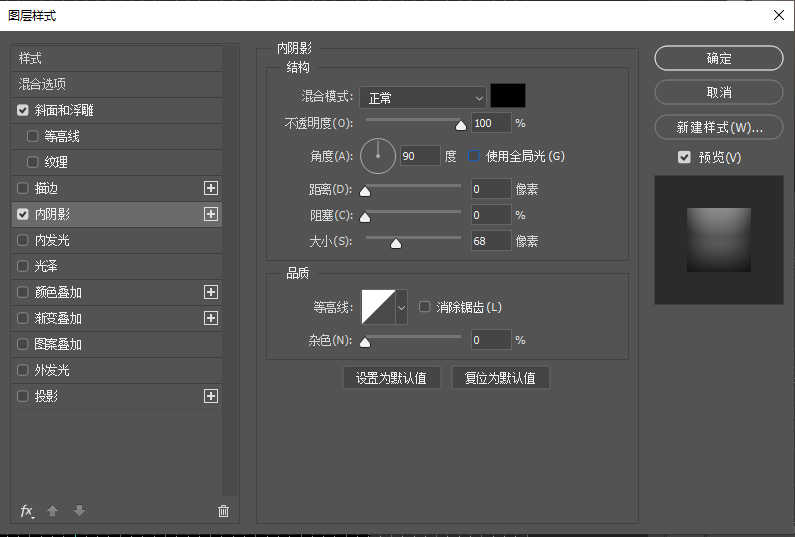Select the 内发光 effect row
The width and height of the screenshot is (795, 537).
pyautogui.click(x=117, y=240)
